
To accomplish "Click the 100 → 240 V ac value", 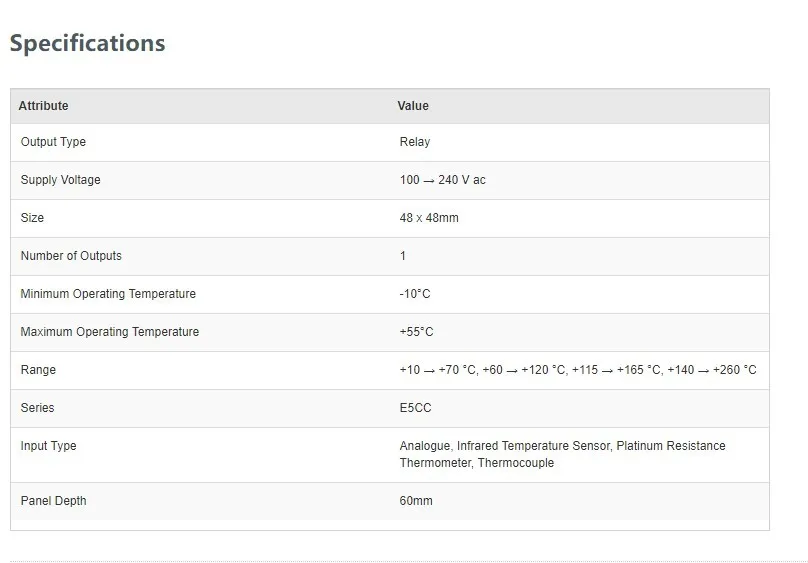I will [442, 180].
